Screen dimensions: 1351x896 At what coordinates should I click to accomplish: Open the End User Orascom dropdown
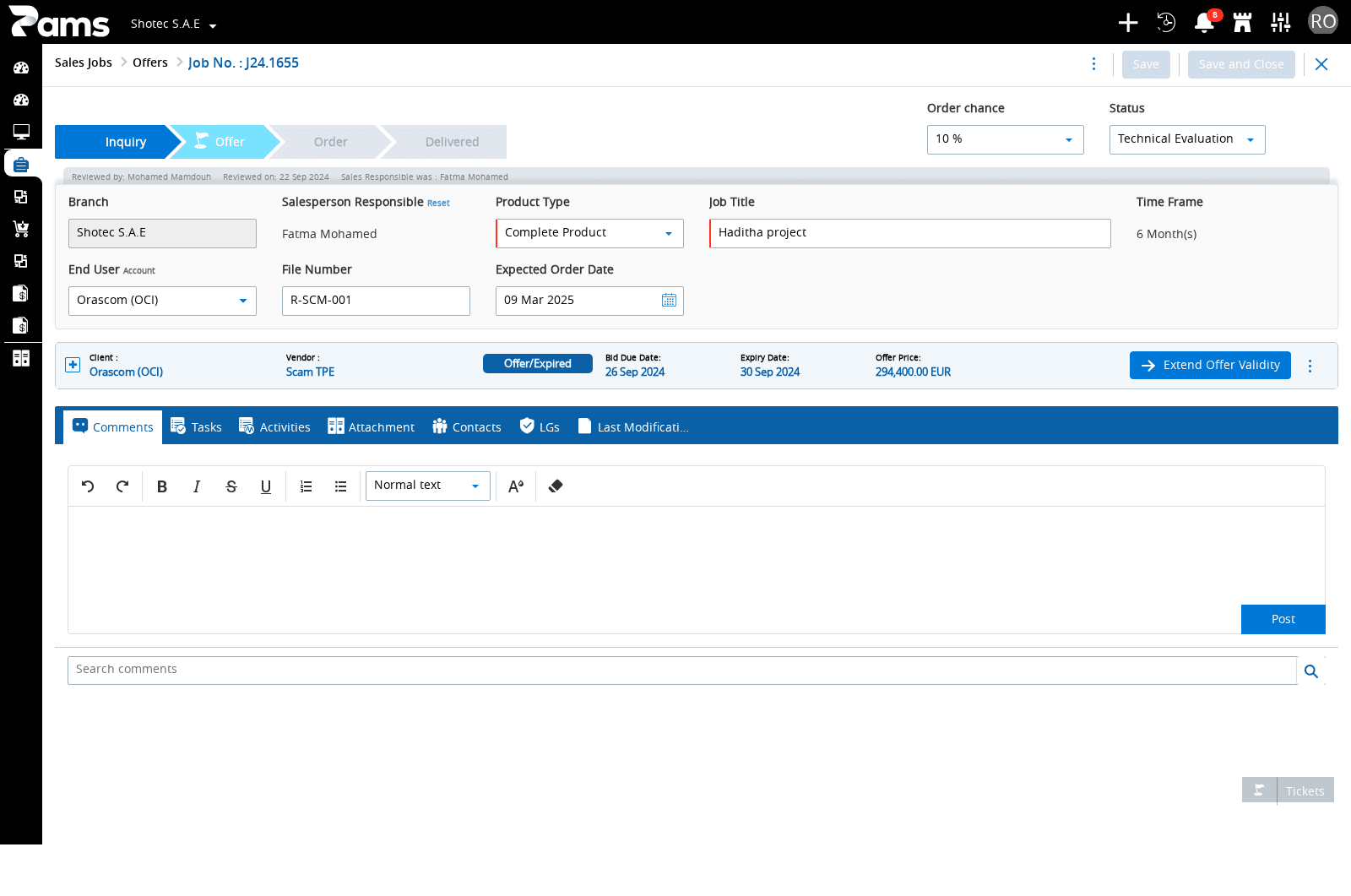click(162, 301)
